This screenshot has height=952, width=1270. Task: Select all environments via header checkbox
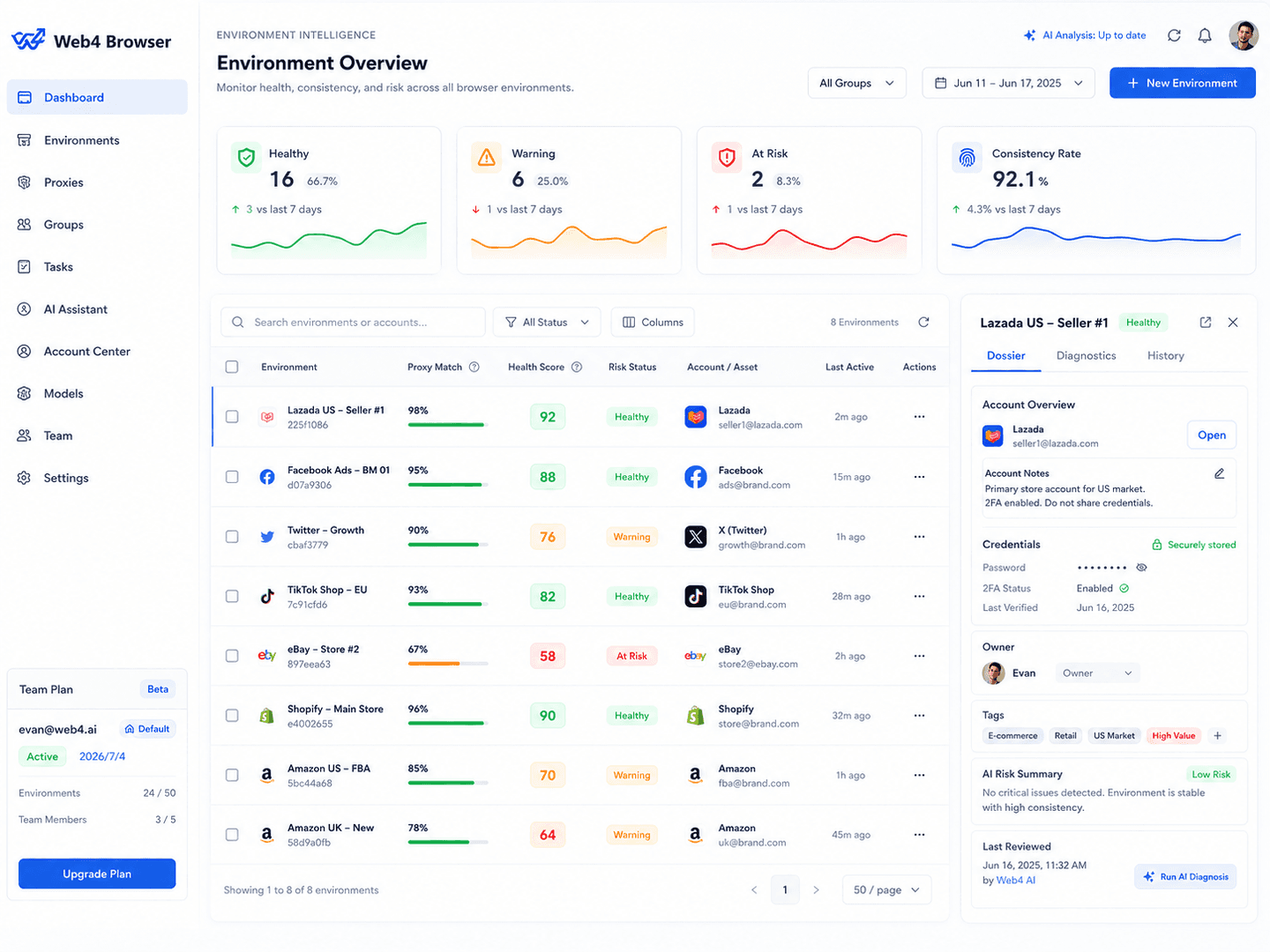(232, 367)
